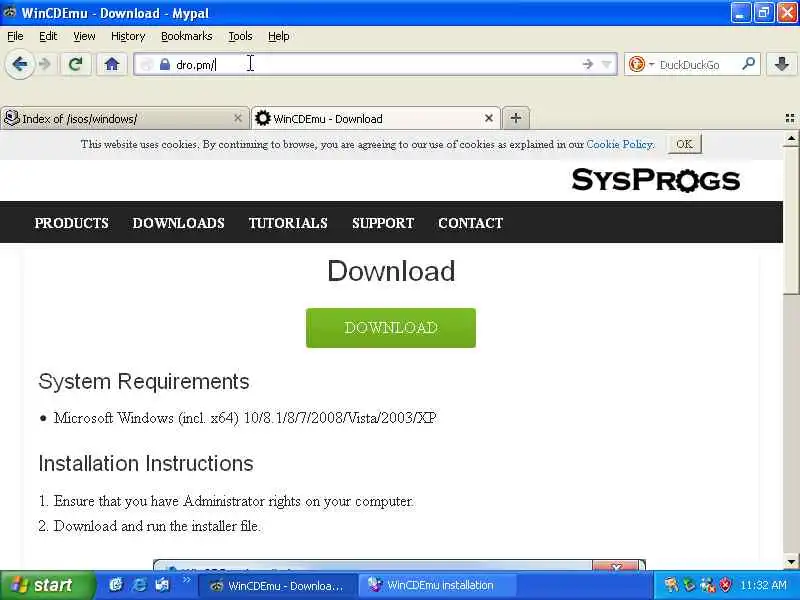
Task: Click the first system tray icon
Action: (x=671, y=585)
